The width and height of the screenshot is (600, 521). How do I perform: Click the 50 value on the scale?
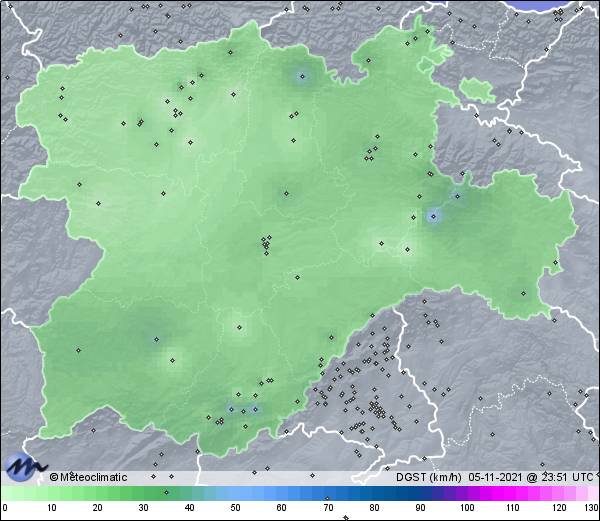[x=235, y=508]
